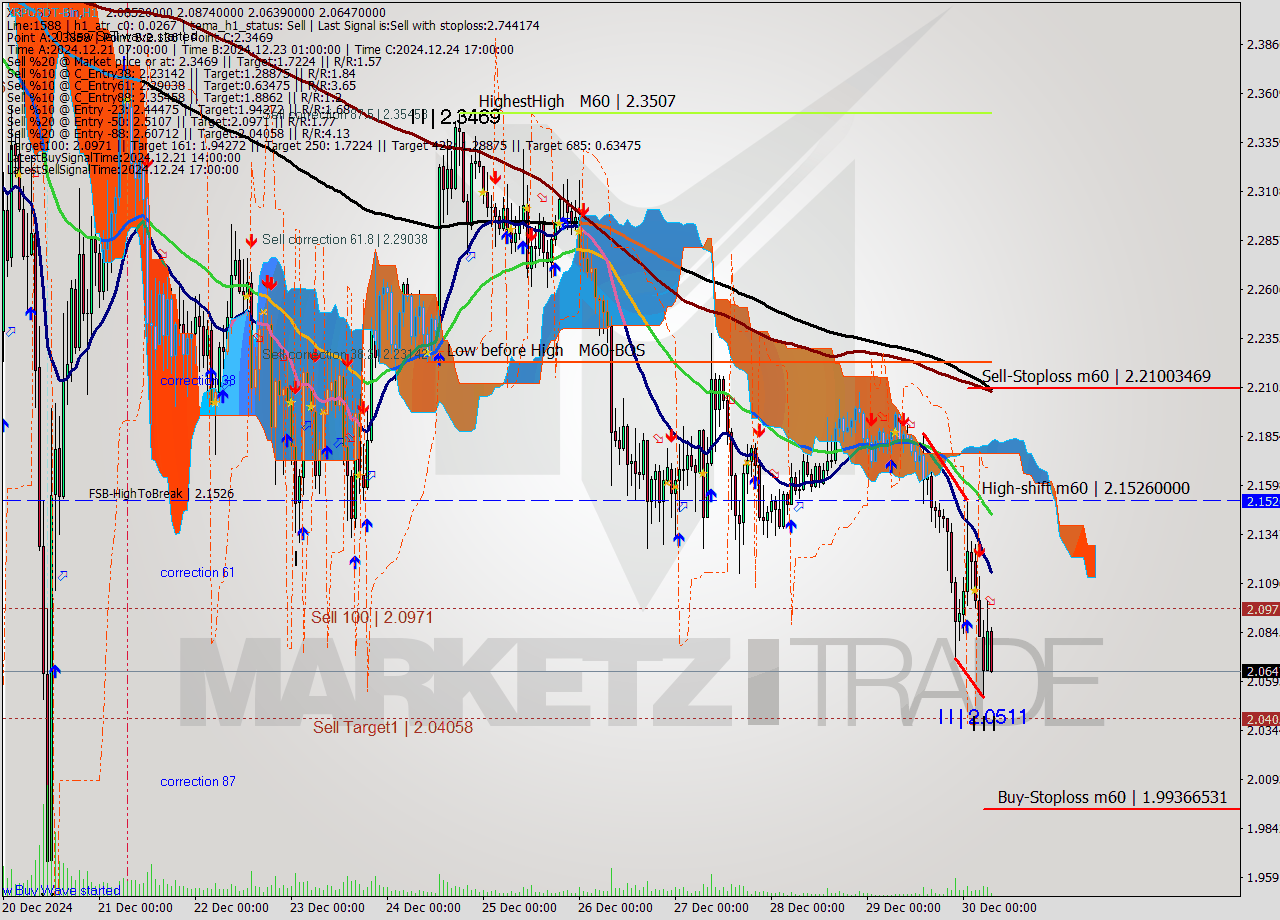Select the 'Sell-Stoploss m60 | 2.21003469' label
This screenshot has height=920, width=1280.
pyautogui.click(x=1096, y=376)
